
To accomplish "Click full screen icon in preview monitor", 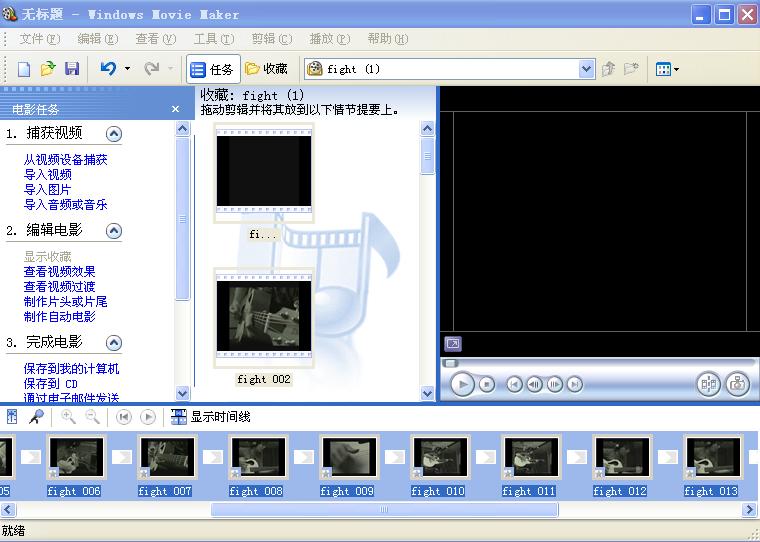I will tap(453, 344).
